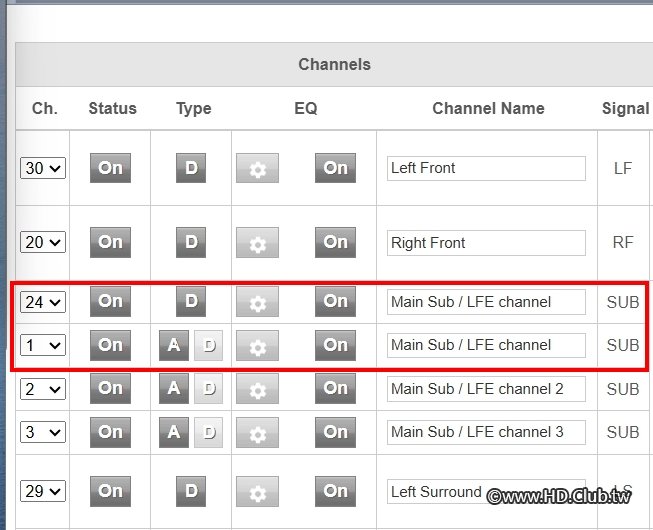
Task: Click SUB signal label on channel 1 row
Action: pos(623,346)
